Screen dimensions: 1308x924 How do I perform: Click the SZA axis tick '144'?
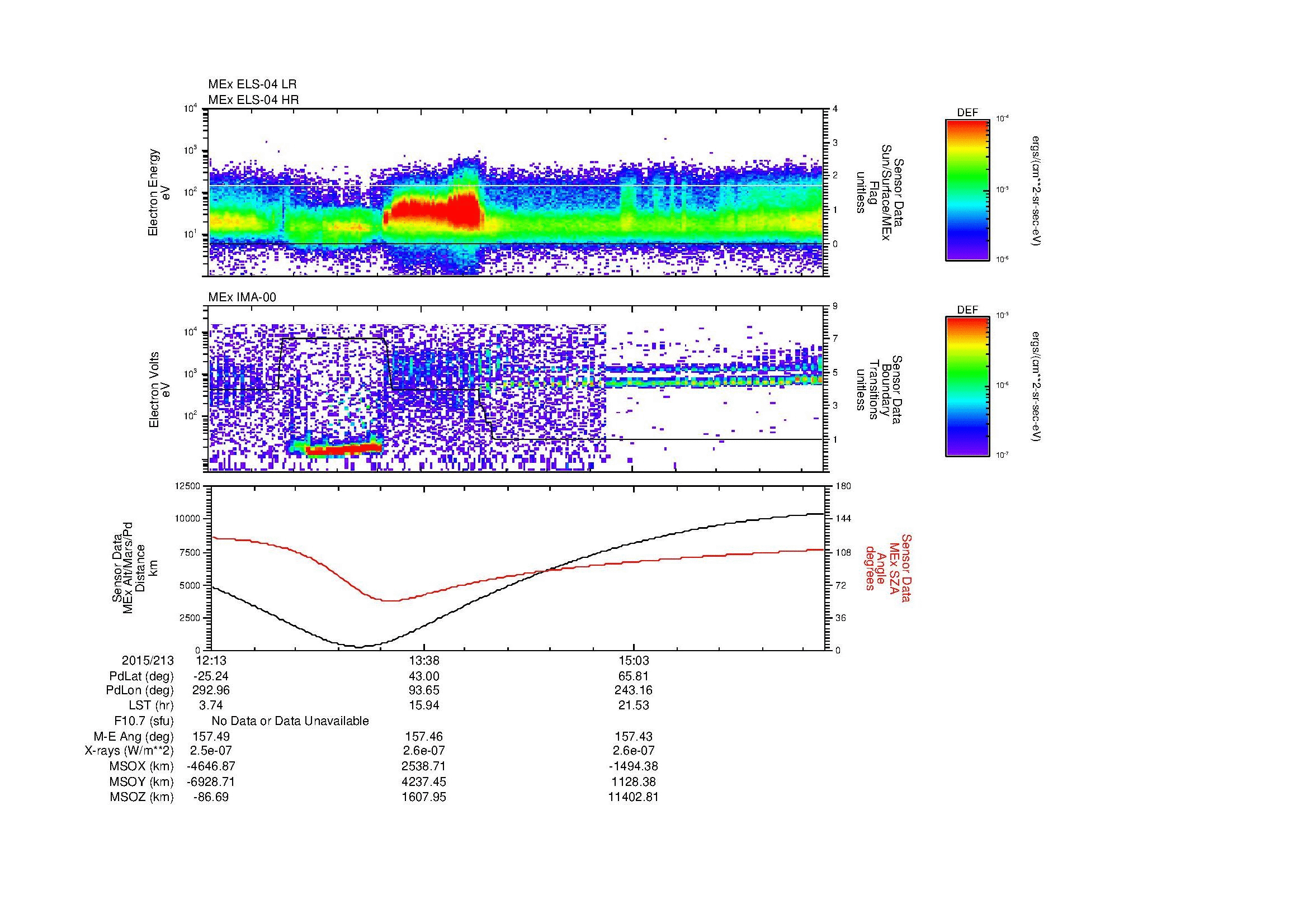tap(844, 519)
